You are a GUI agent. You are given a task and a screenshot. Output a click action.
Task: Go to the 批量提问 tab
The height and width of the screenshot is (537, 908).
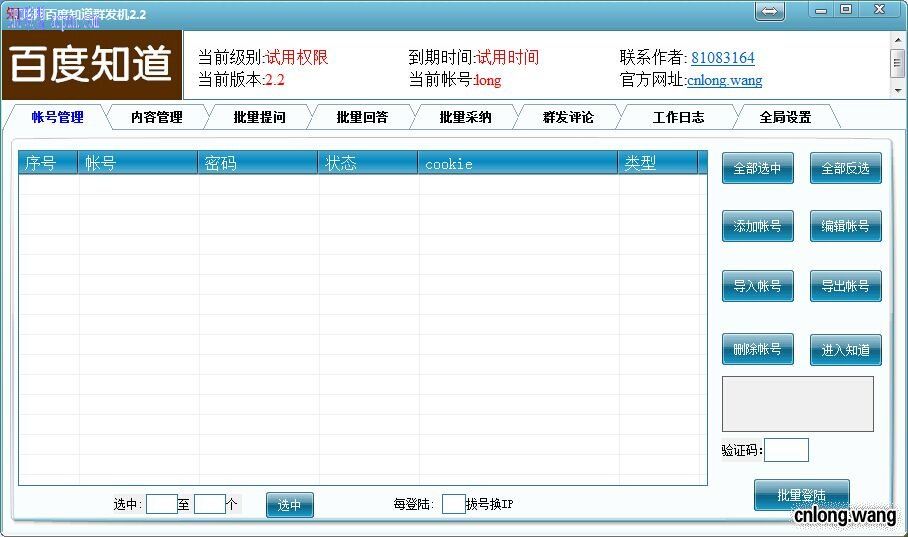(x=259, y=118)
